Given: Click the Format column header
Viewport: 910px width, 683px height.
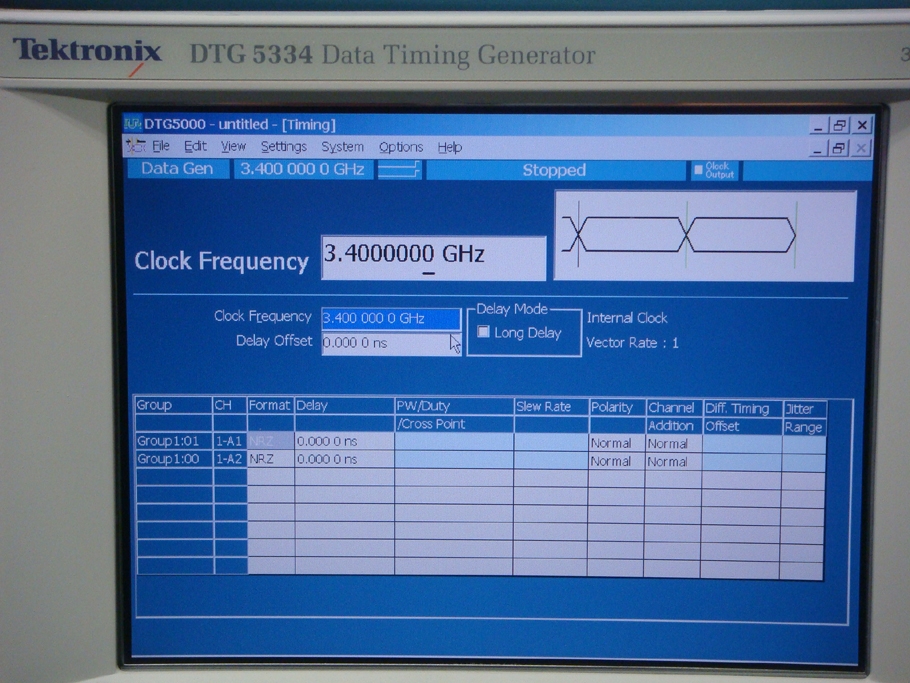Looking at the screenshot, I should pyautogui.click(x=270, y=405).
